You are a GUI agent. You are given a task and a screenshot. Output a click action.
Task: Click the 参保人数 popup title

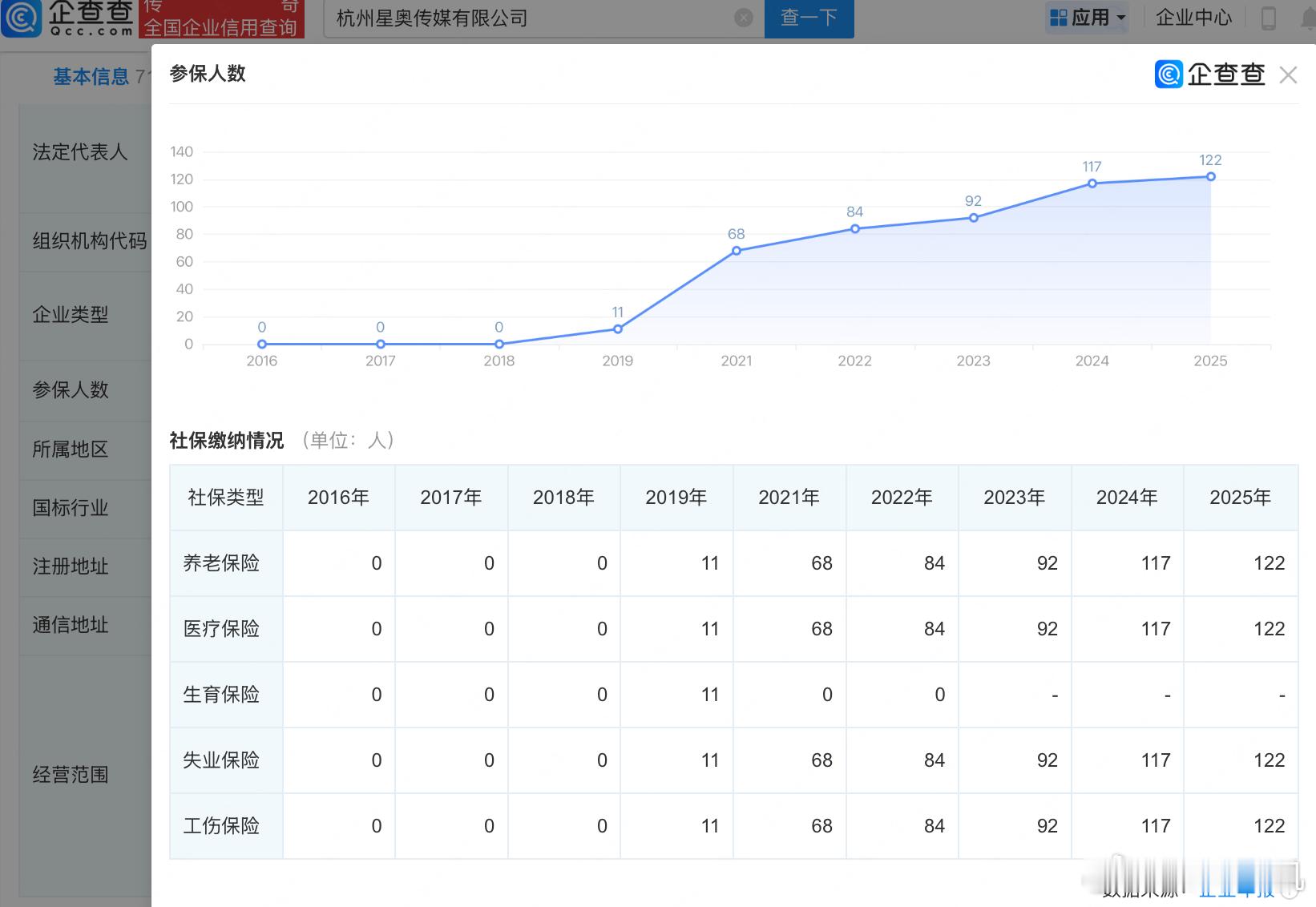point(208,74)
